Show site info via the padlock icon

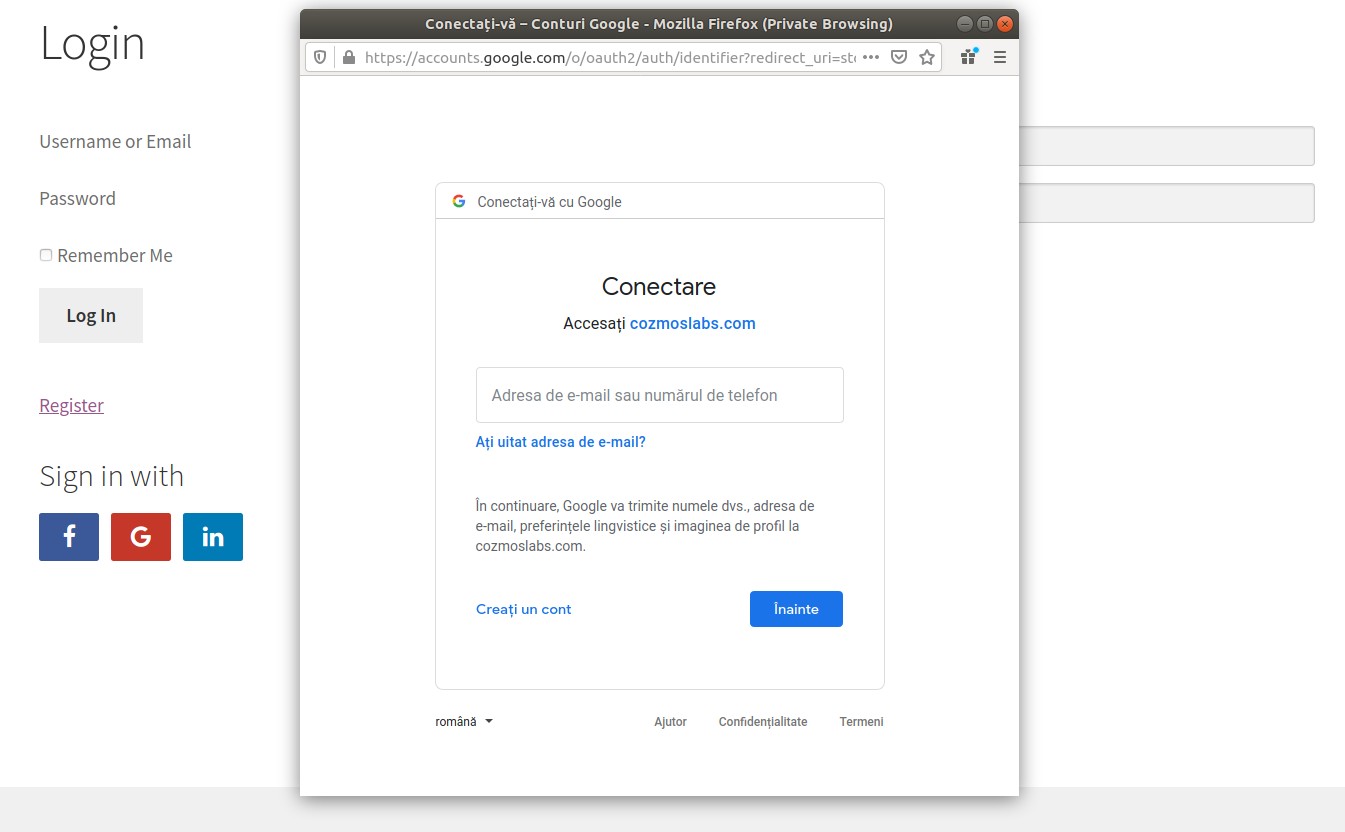(x=348, y=58)
